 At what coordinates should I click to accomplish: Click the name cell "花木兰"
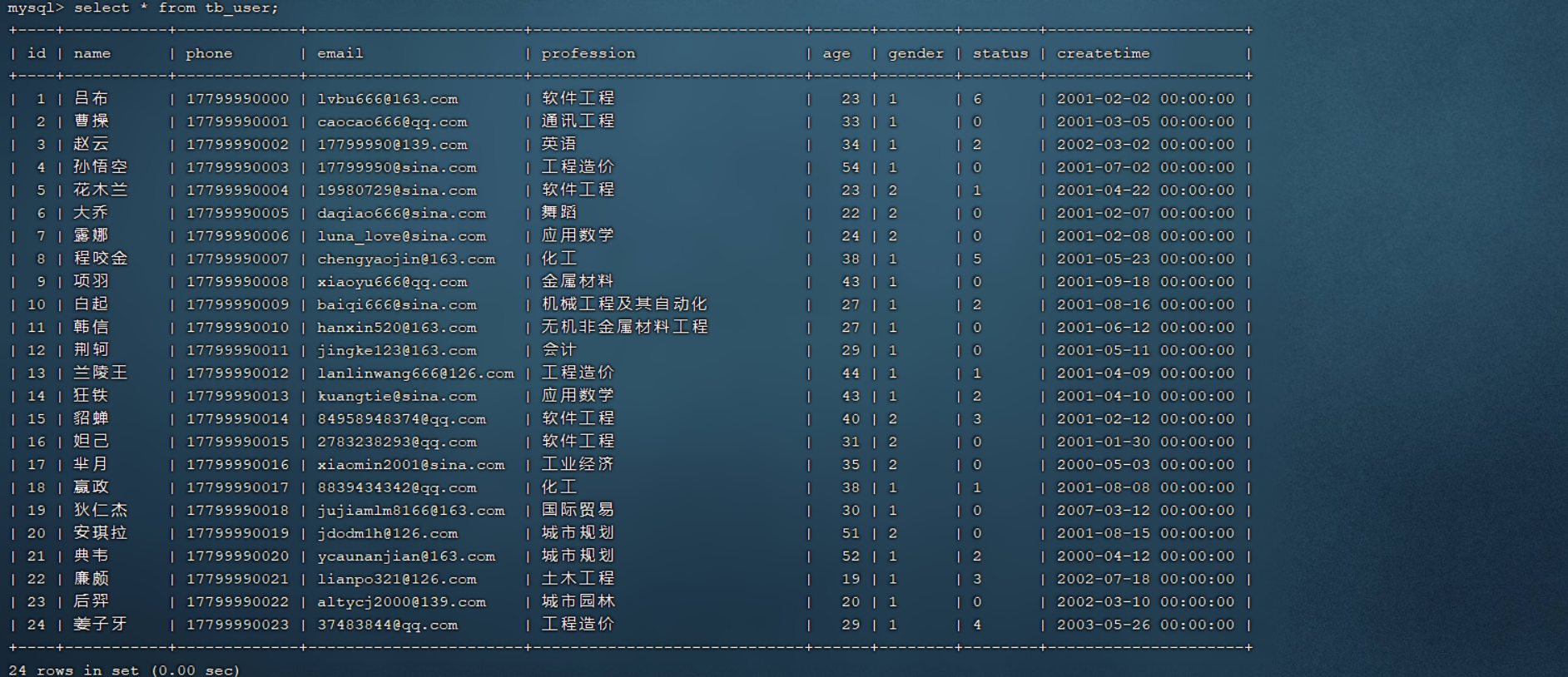pyautogui.click(x=100, y=190)
